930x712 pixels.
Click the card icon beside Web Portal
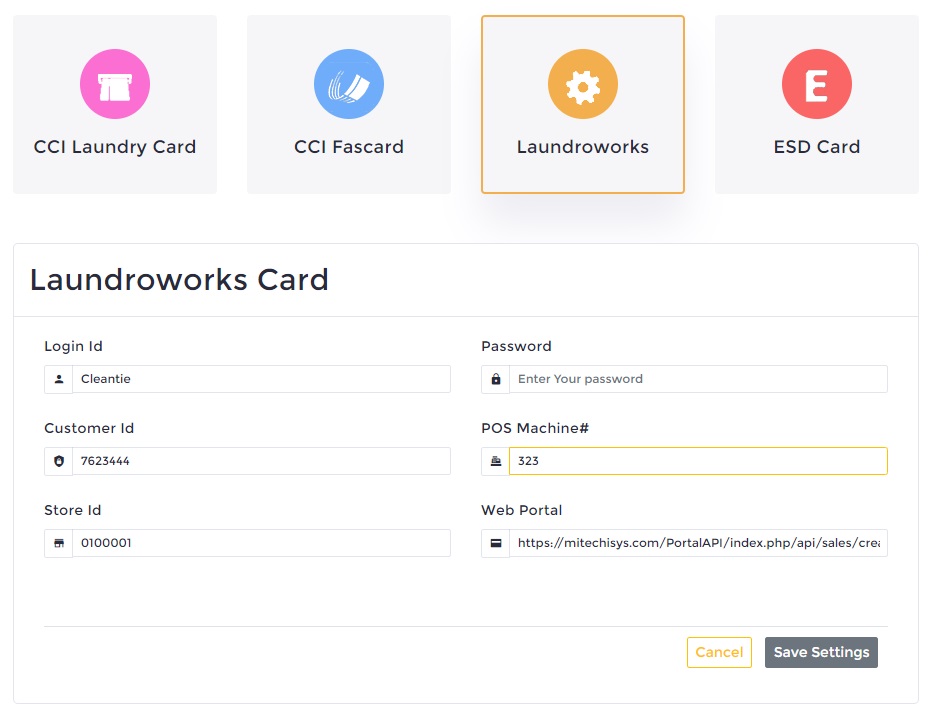coord(496,543)
